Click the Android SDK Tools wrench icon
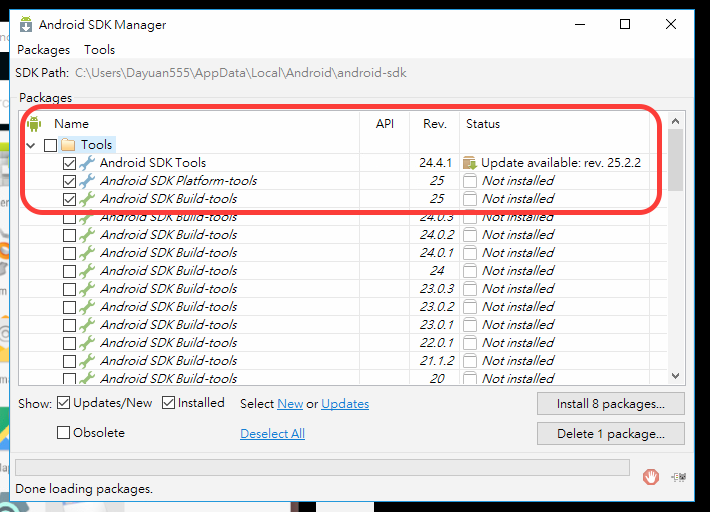The height and width of the screenshot is (512, 710). (x=87, y=163)
